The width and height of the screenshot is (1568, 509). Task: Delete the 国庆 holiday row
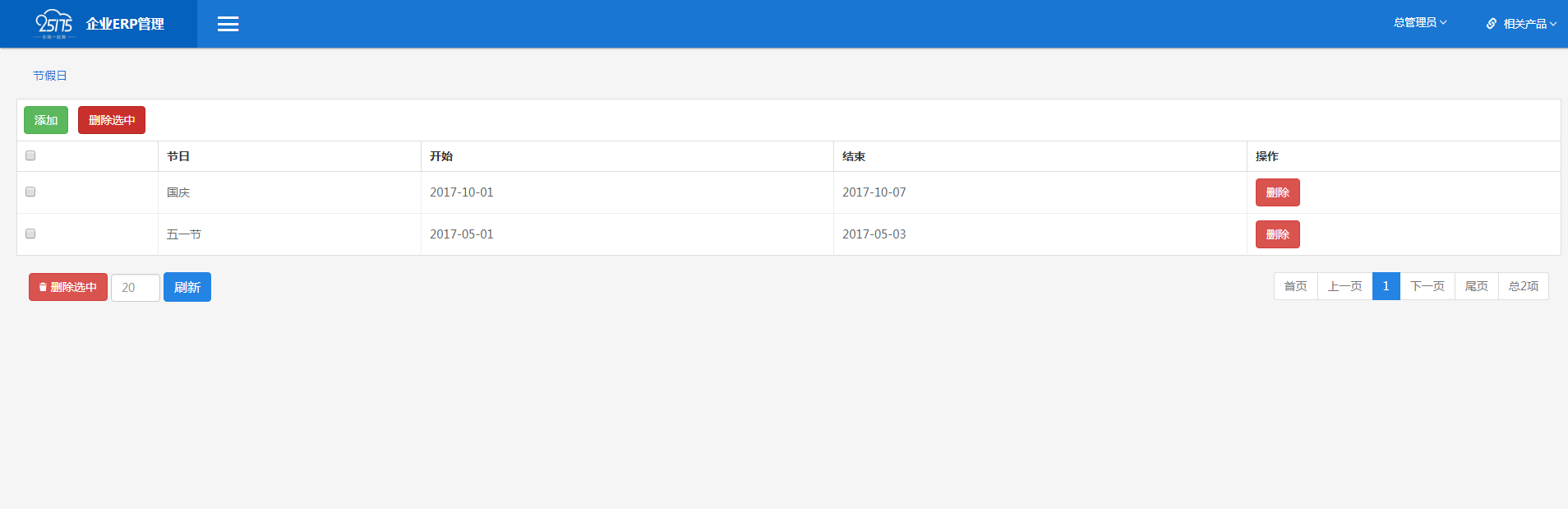tap(1277, 192)
